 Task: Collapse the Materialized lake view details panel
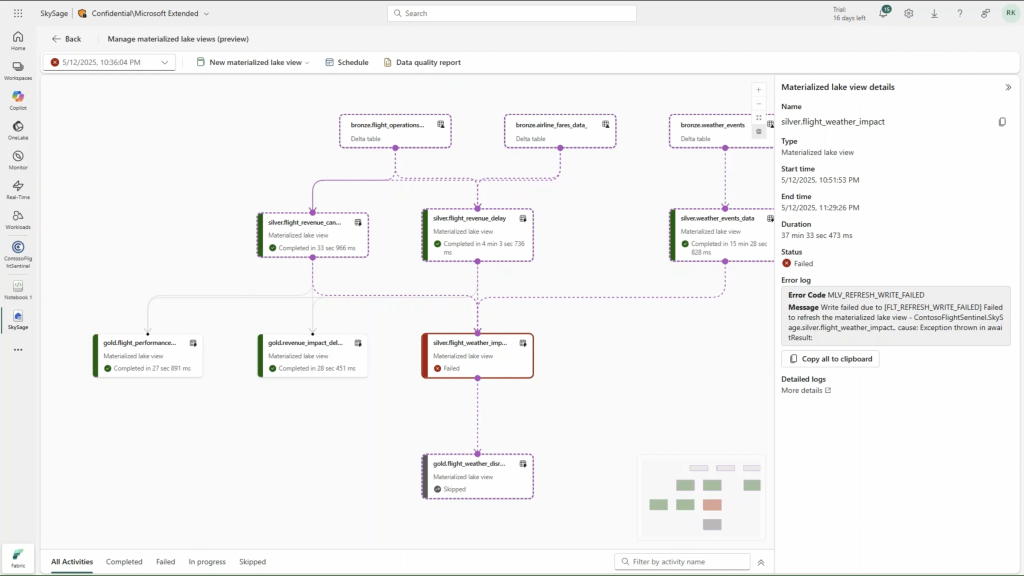click(x=1008, y=87)
